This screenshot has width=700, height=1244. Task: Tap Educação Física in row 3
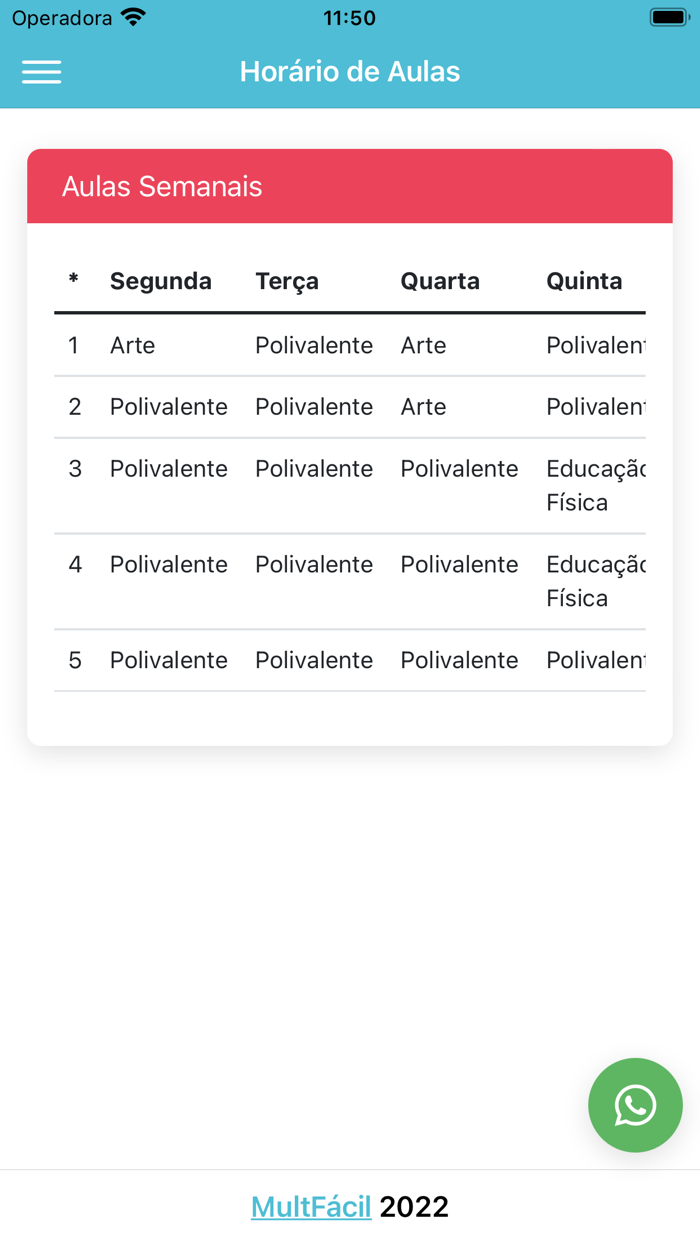[592, 485]
